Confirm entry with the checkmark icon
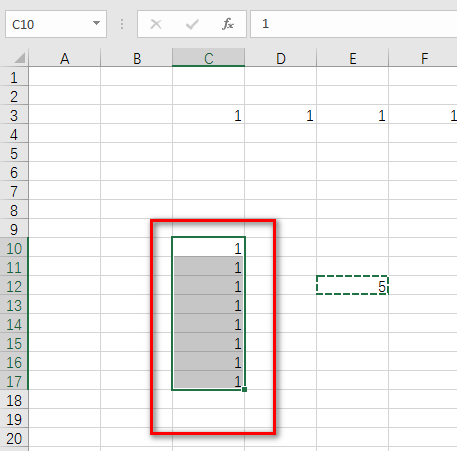This screenshot has height=451, width=457. [x=192, y=24]
